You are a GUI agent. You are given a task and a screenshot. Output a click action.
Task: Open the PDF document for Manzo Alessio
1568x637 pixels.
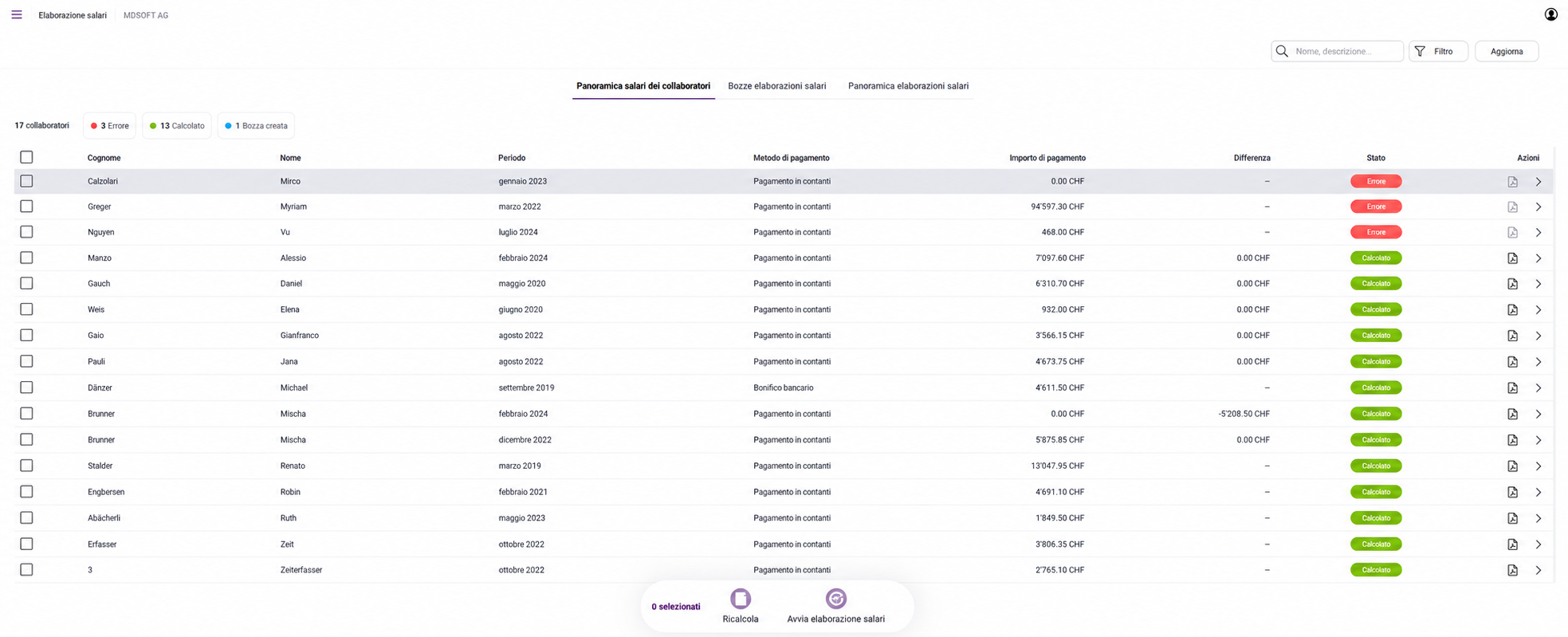click(1512, 258)
